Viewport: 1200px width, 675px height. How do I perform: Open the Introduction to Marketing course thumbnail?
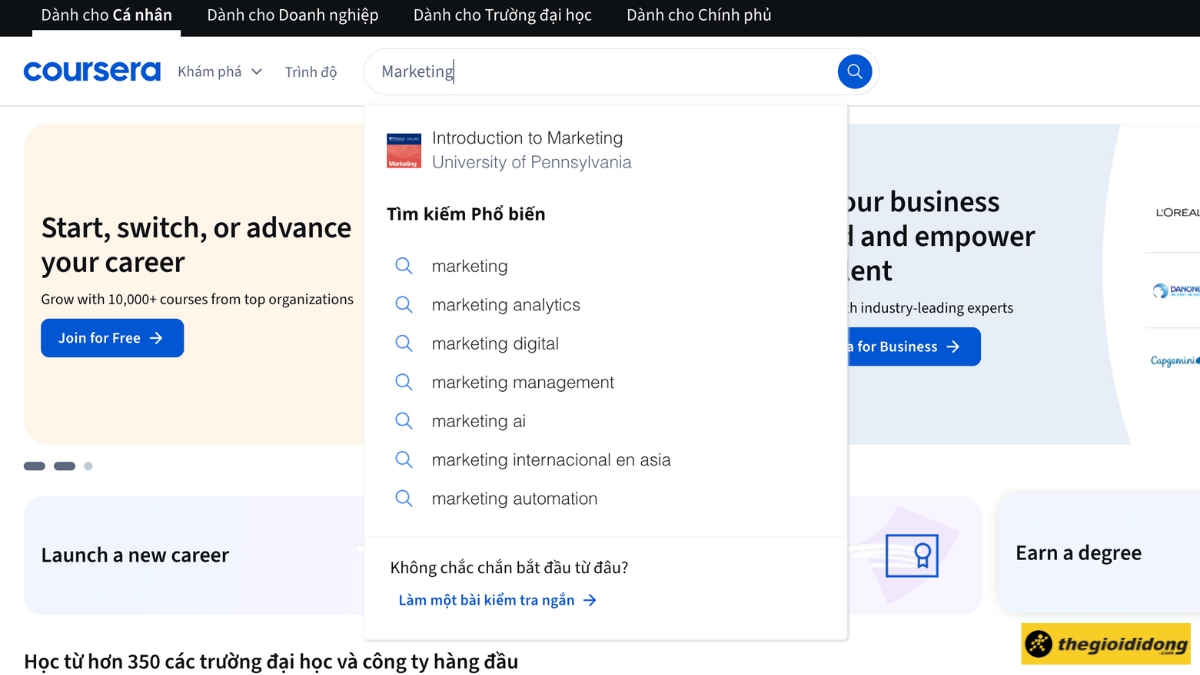[404, 150]
